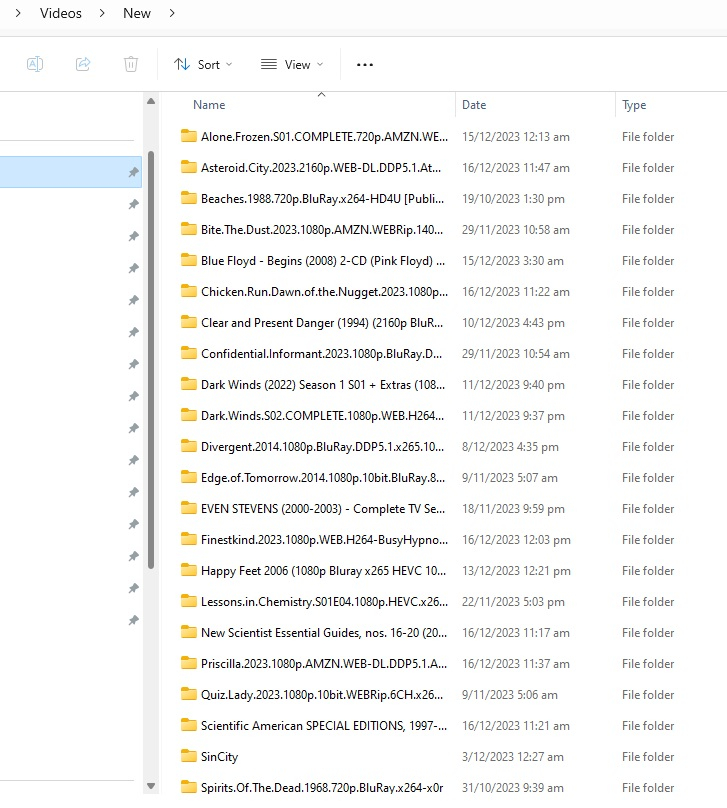Click the sidebar scroll-up arrow

[151, 102]
